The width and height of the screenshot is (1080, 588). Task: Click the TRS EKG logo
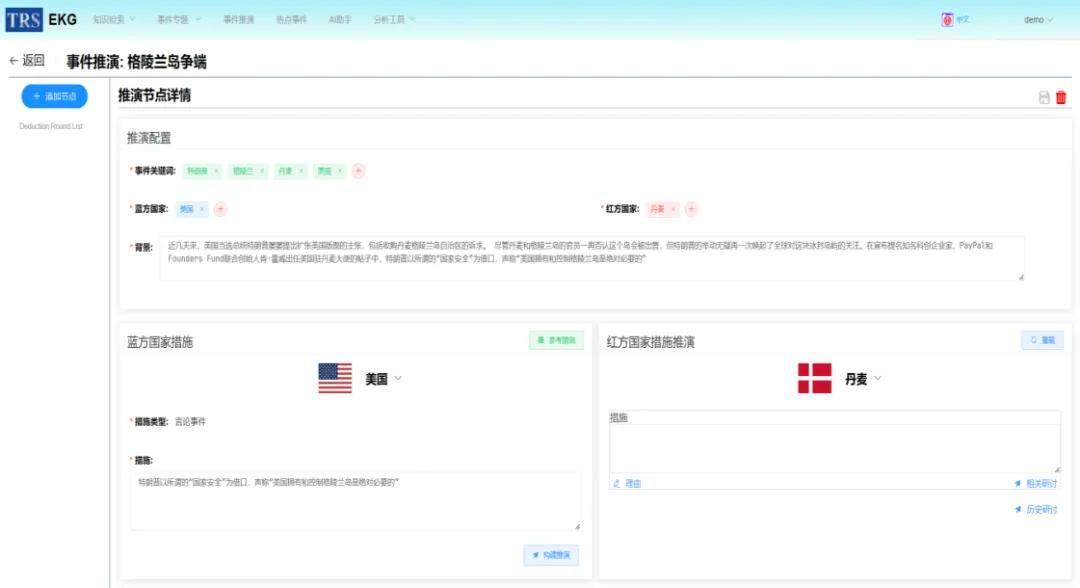[x=41, y=20]
